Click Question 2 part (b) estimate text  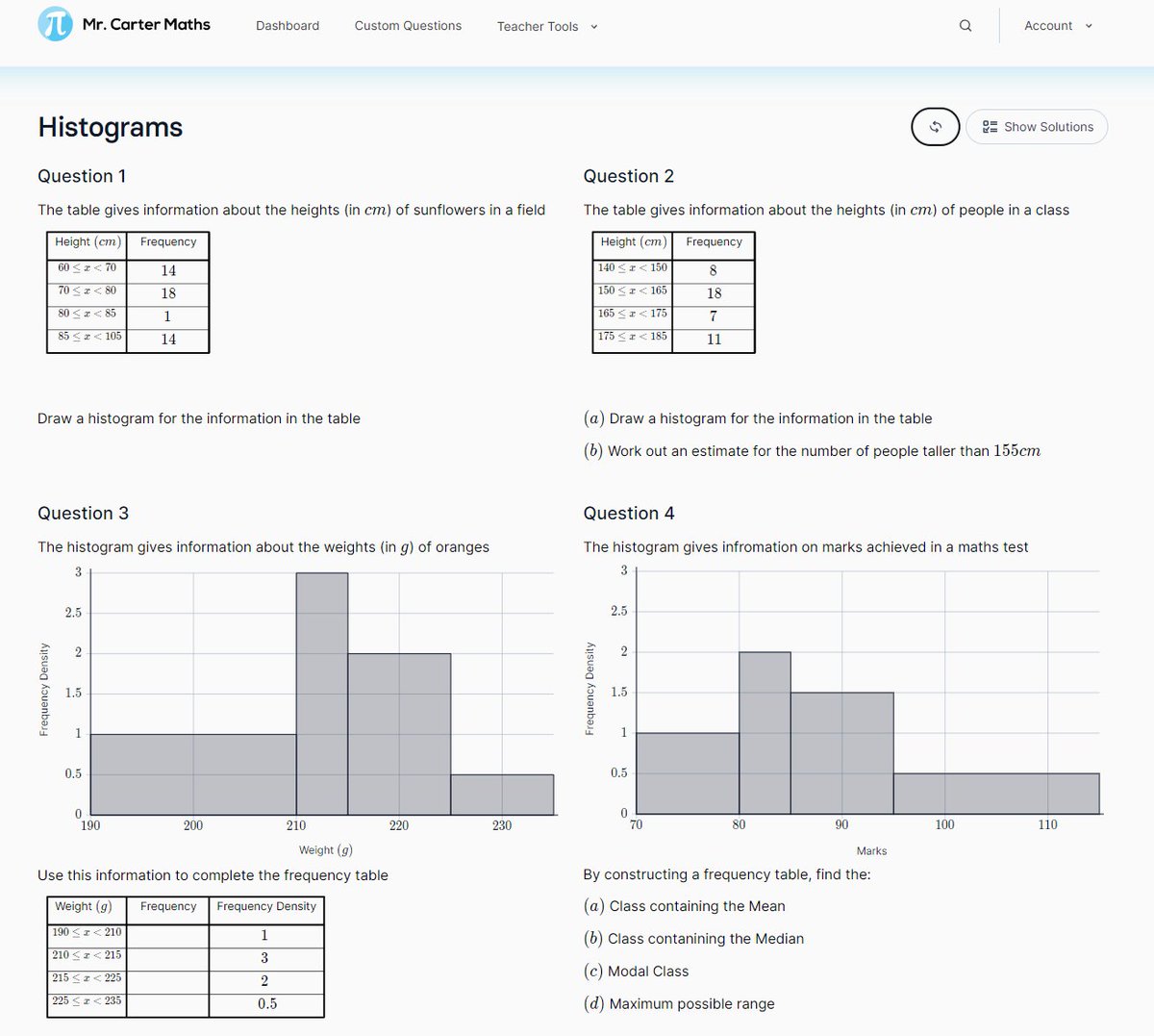pos(813,451)
